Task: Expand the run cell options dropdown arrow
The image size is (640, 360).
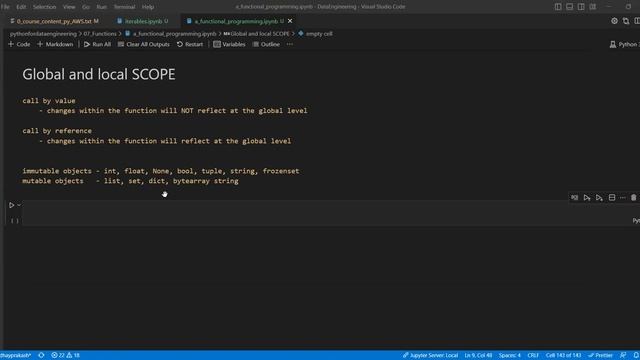Action: [19, 205]
